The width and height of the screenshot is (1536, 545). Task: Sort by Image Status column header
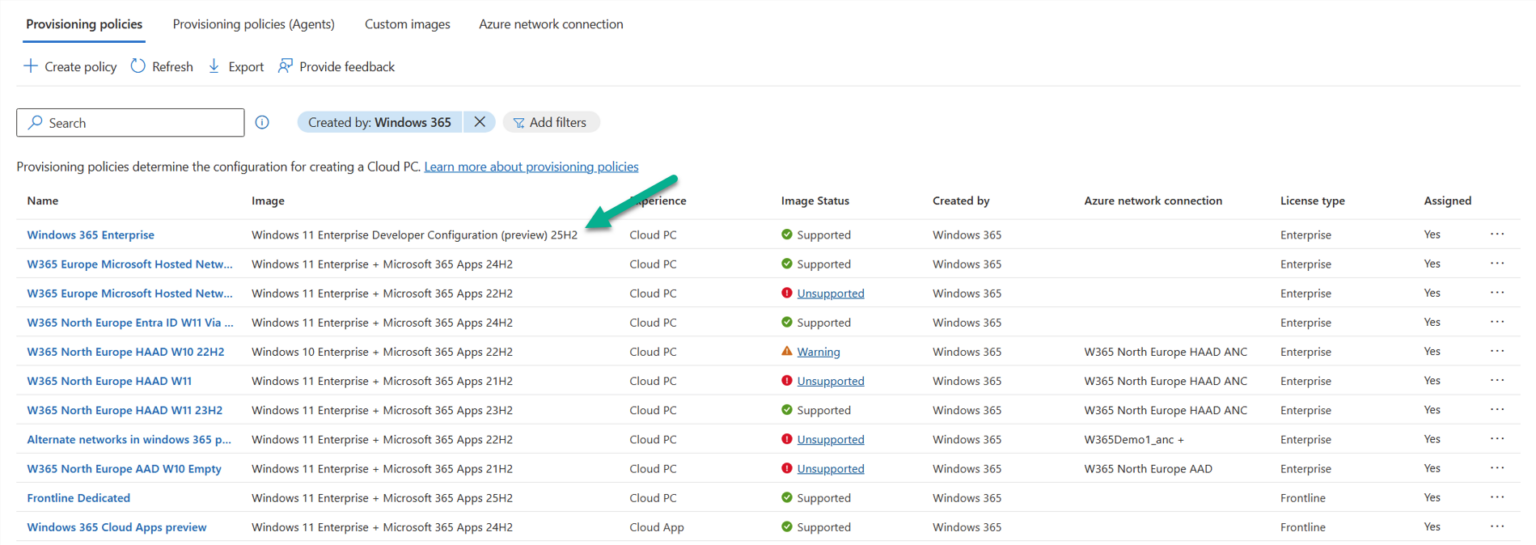point(815,201)
